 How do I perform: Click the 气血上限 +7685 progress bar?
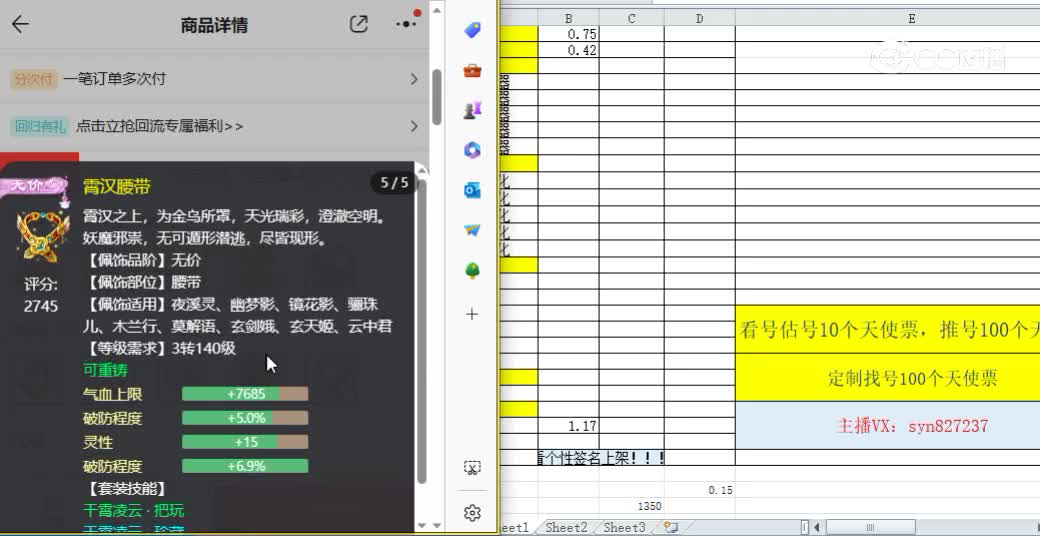coord(245,394)
